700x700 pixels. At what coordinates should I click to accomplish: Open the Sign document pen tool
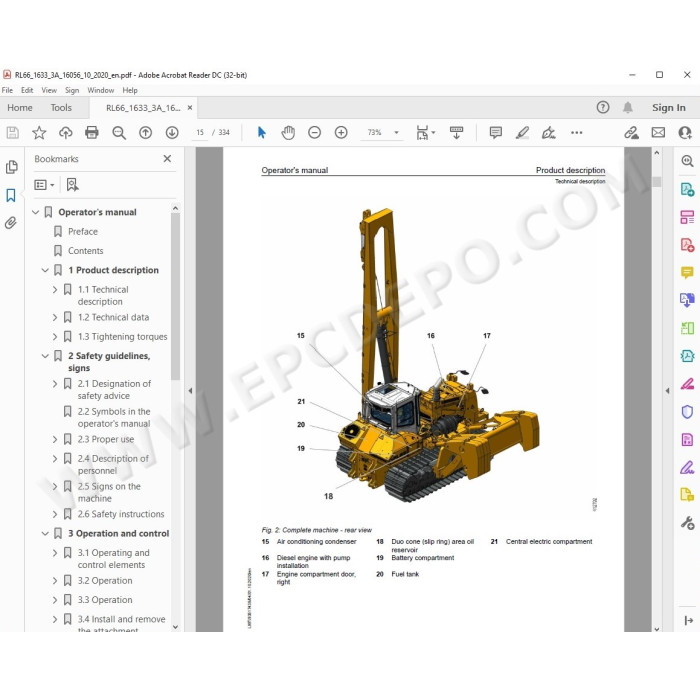pyautogui.click(x=549, y=133)
